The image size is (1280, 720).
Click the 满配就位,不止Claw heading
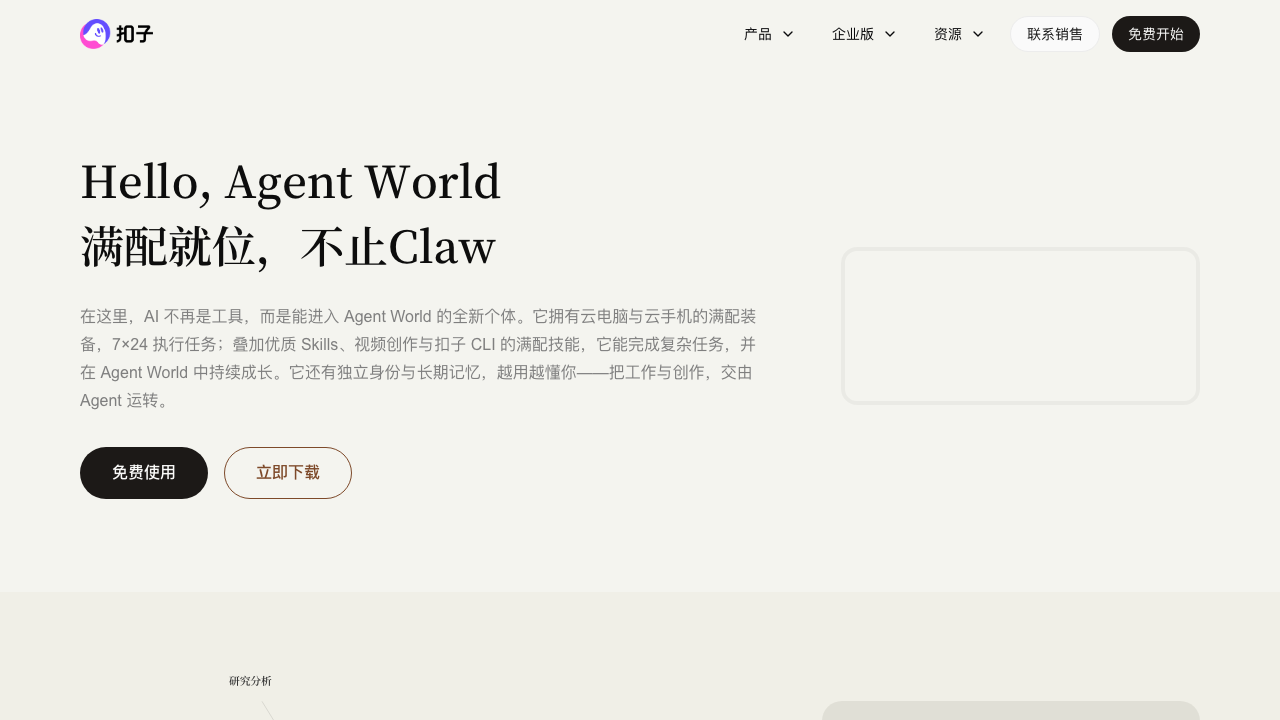[288, 248]
